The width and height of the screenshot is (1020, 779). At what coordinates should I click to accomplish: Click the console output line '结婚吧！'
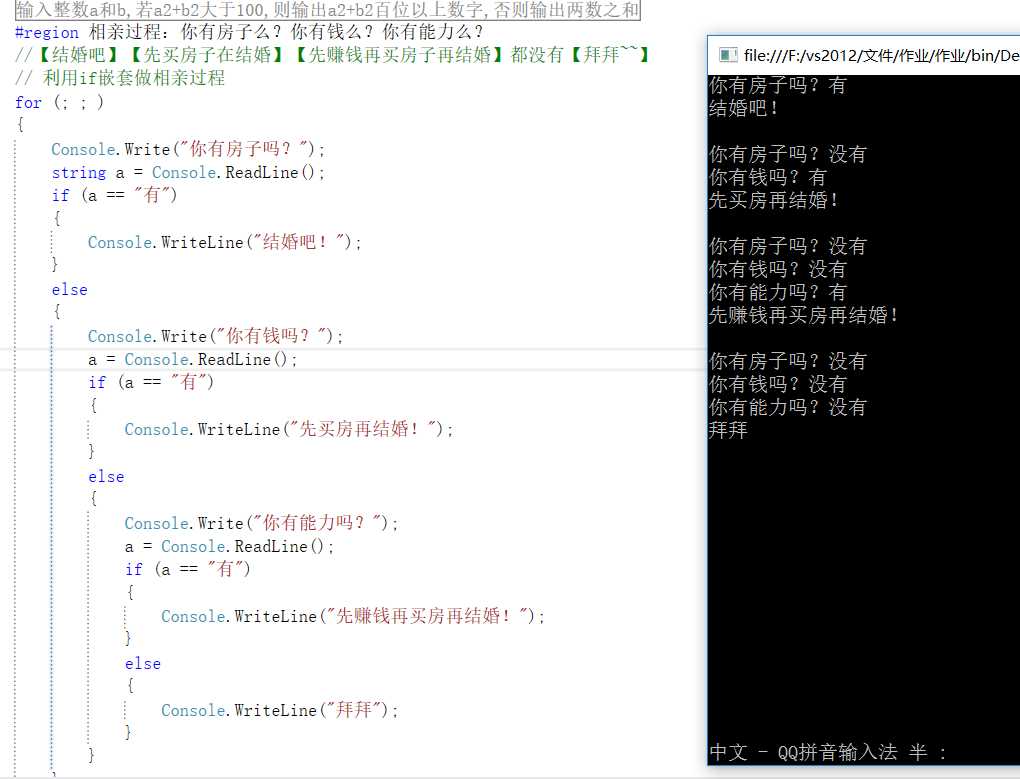coord(744,108)
